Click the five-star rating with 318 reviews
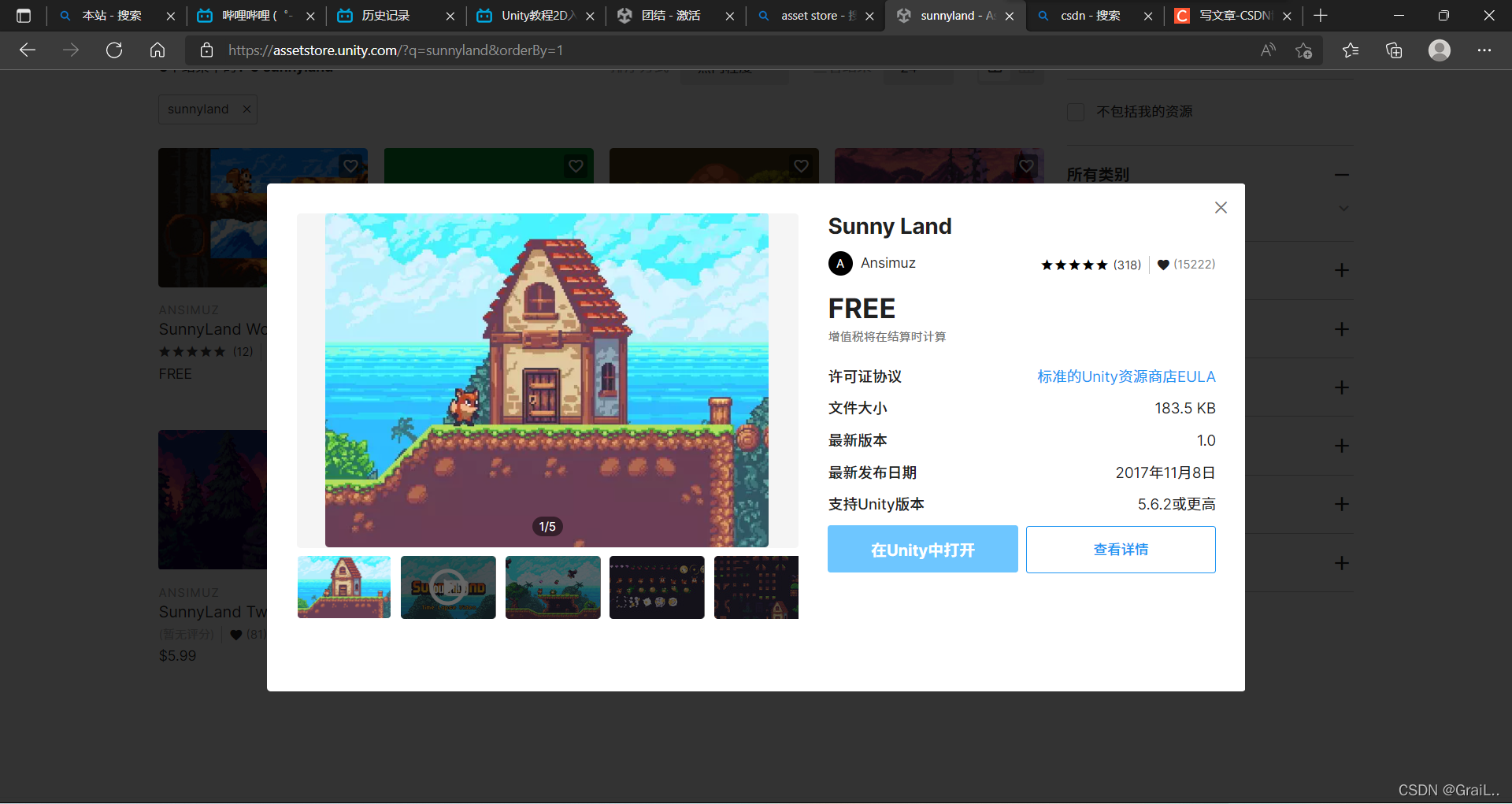The height and width of the screenshot is (804, 1512). pos(1091,265)
